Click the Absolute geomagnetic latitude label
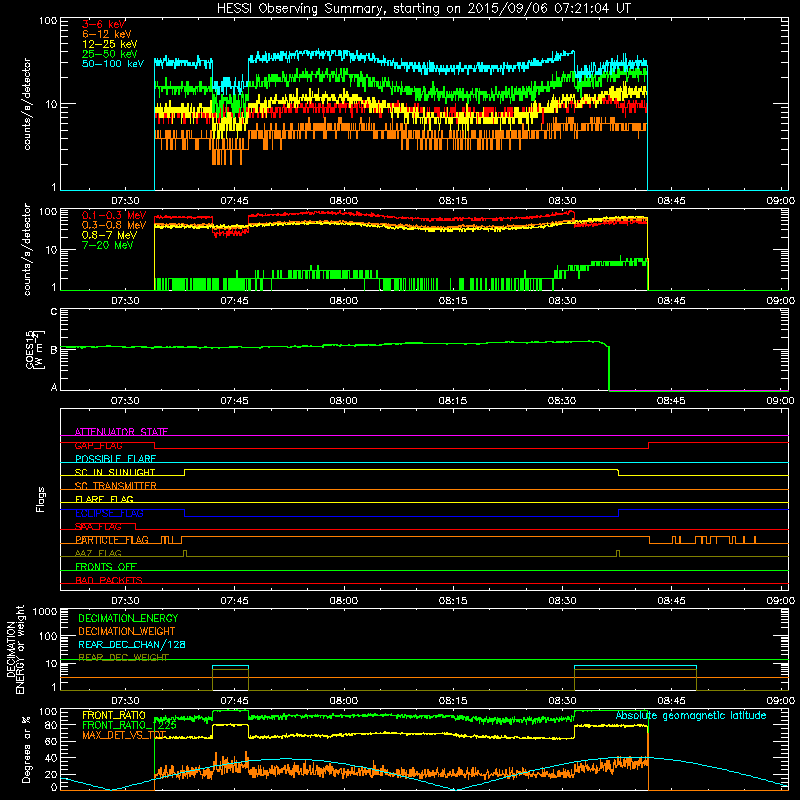This screenshot has width=800, height=800. coord(691,715)
